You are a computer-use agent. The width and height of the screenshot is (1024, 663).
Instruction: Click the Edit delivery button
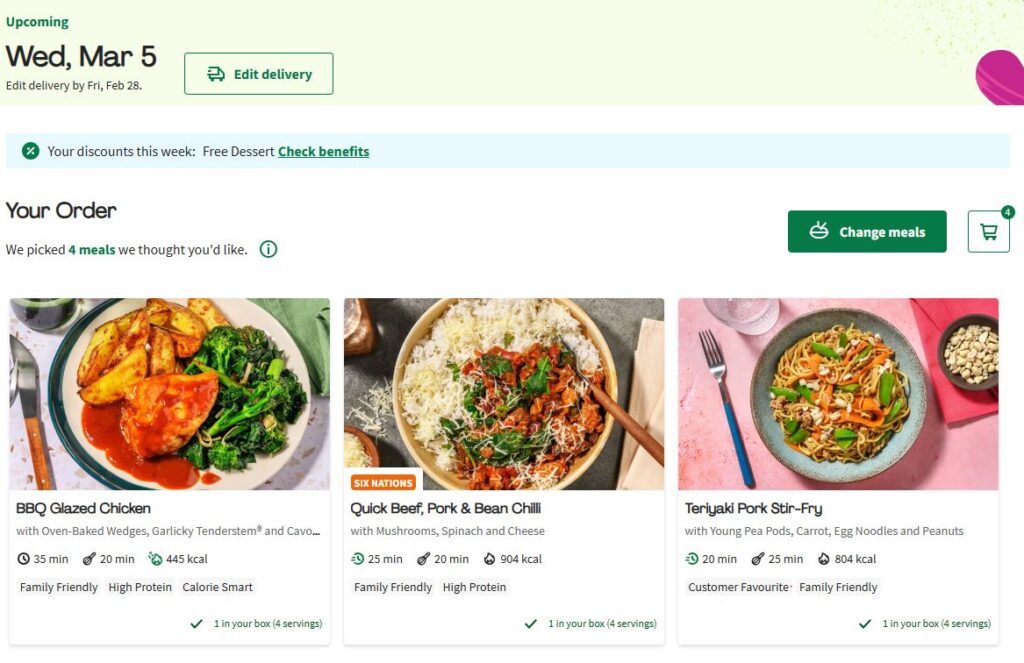[258, 73]
